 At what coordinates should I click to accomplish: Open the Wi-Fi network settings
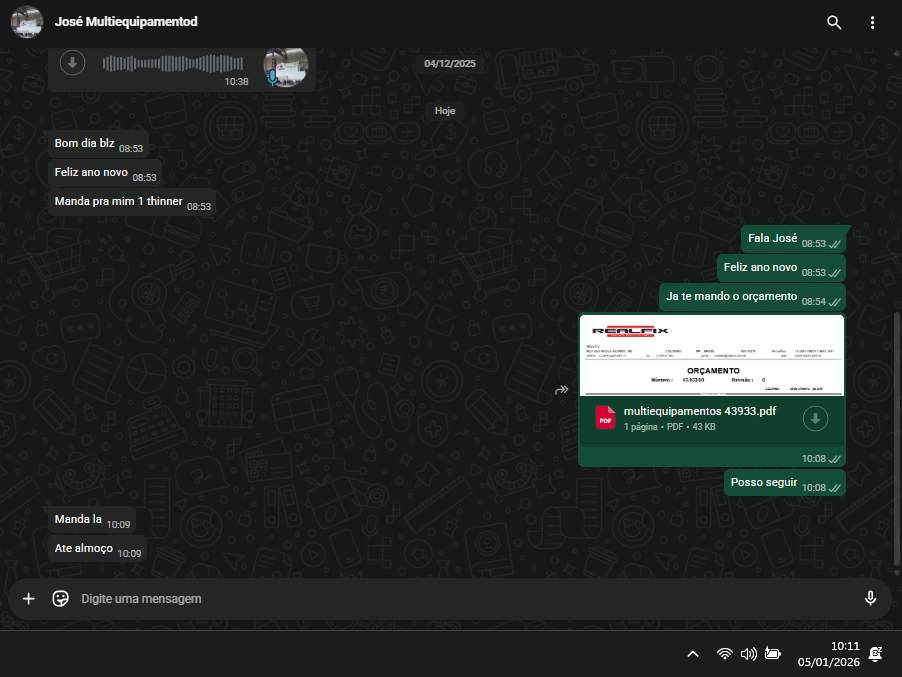(x=724, y=654)
